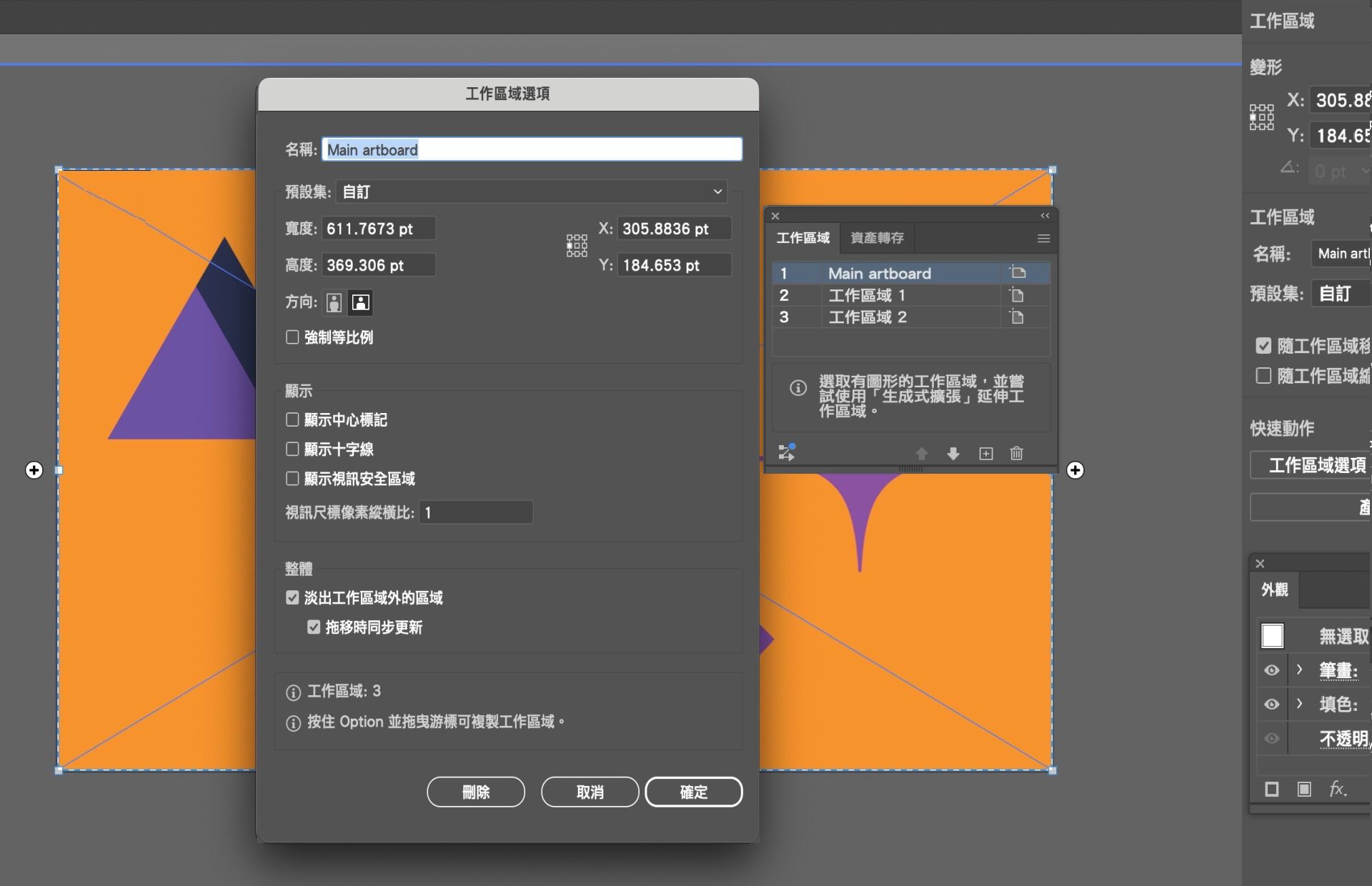Select landscape orientation icon

pyautogui.click(x=360, y=302)
